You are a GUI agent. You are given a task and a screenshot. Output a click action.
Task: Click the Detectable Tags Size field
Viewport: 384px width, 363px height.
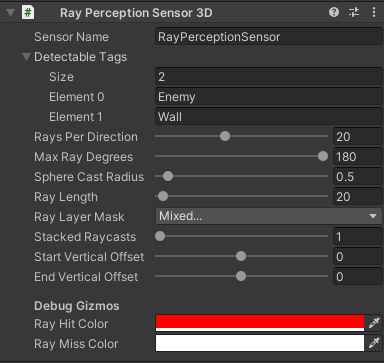point(269,77)
